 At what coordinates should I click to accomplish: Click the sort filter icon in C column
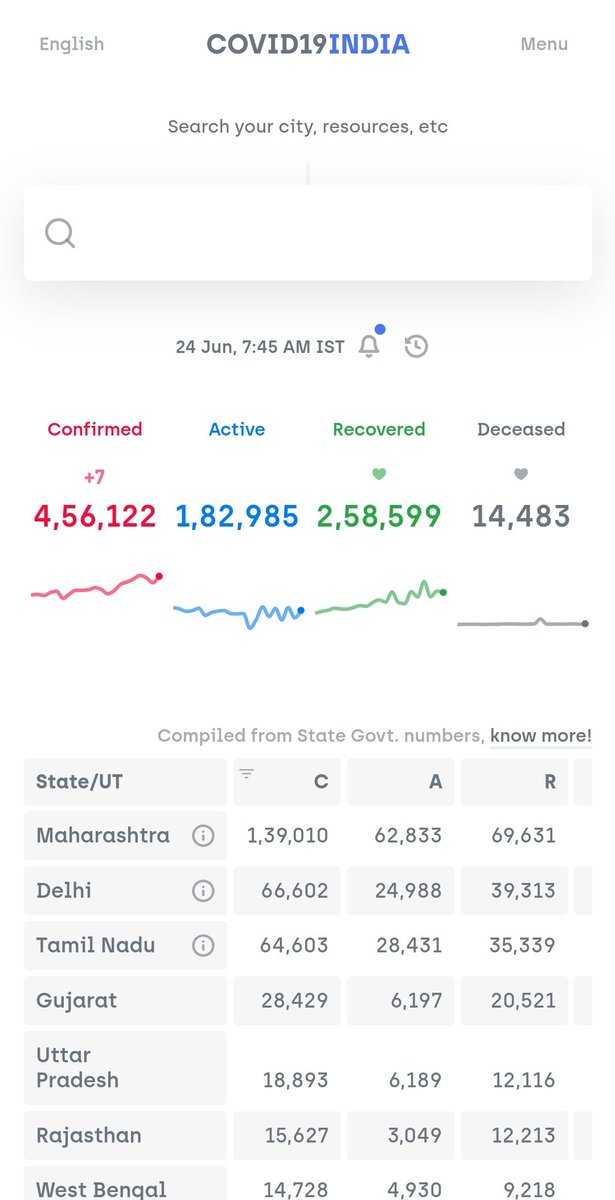[246, 773]
